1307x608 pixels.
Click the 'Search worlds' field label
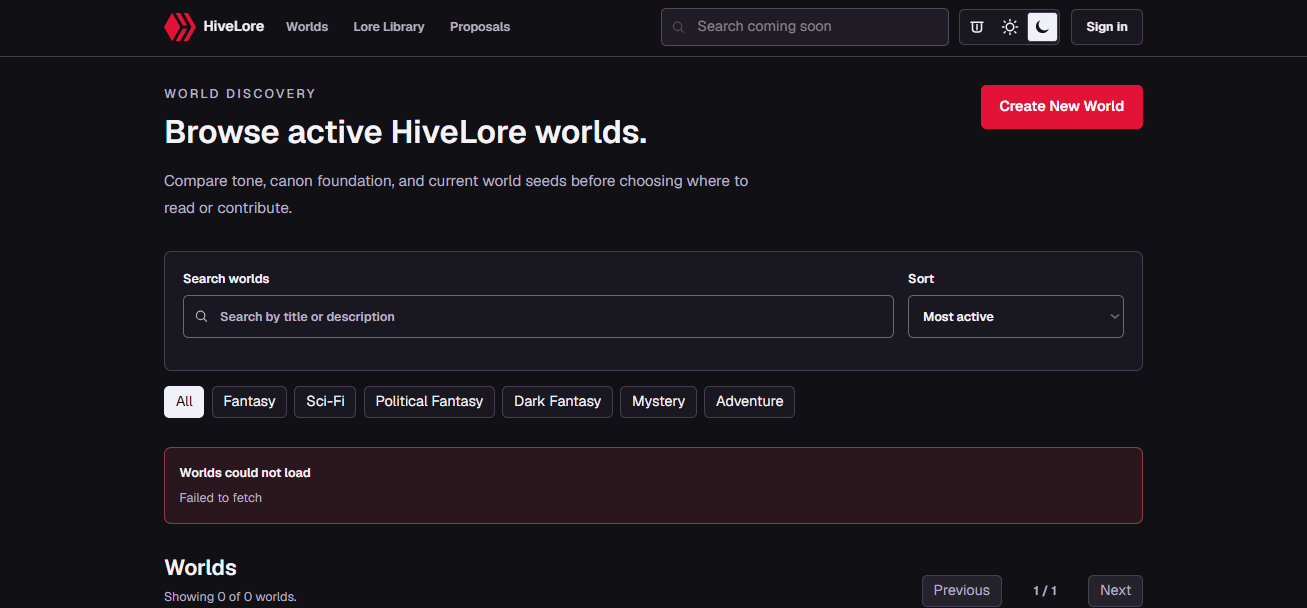click(x=226, y=279)
